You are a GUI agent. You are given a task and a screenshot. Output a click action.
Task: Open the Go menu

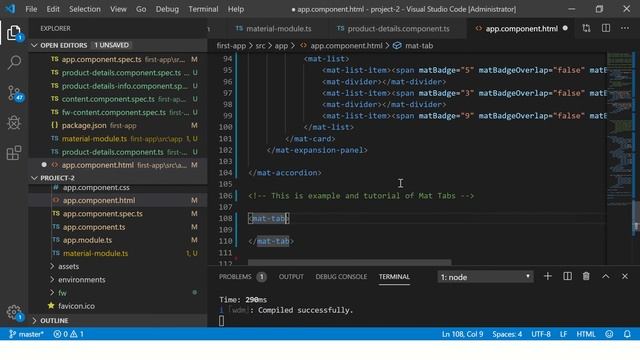(x=141, y=9)
